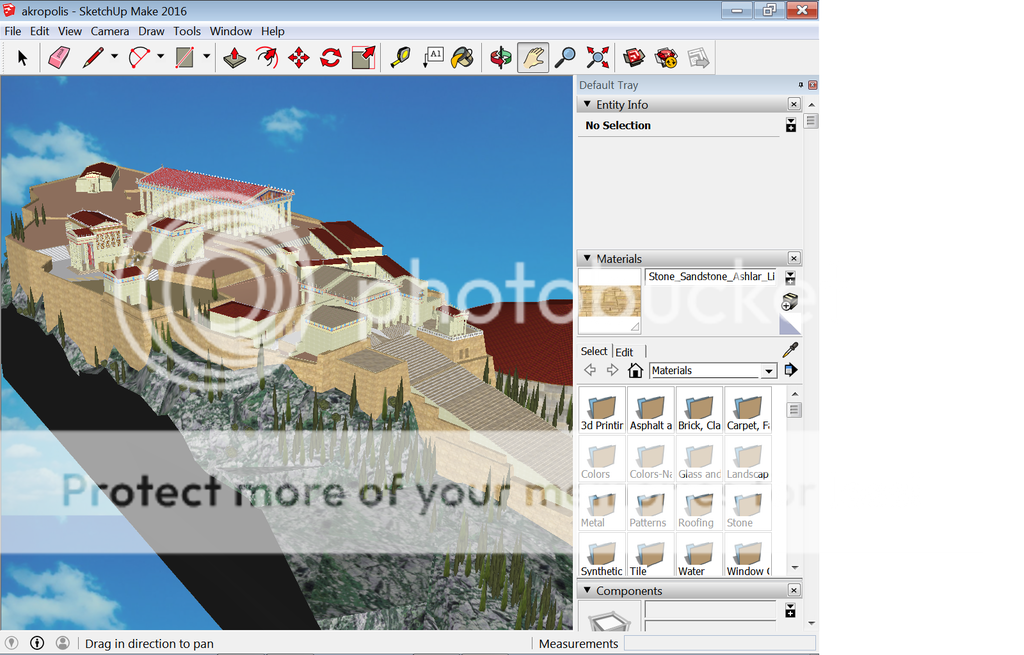Close the Materials panel

[793, 258]
